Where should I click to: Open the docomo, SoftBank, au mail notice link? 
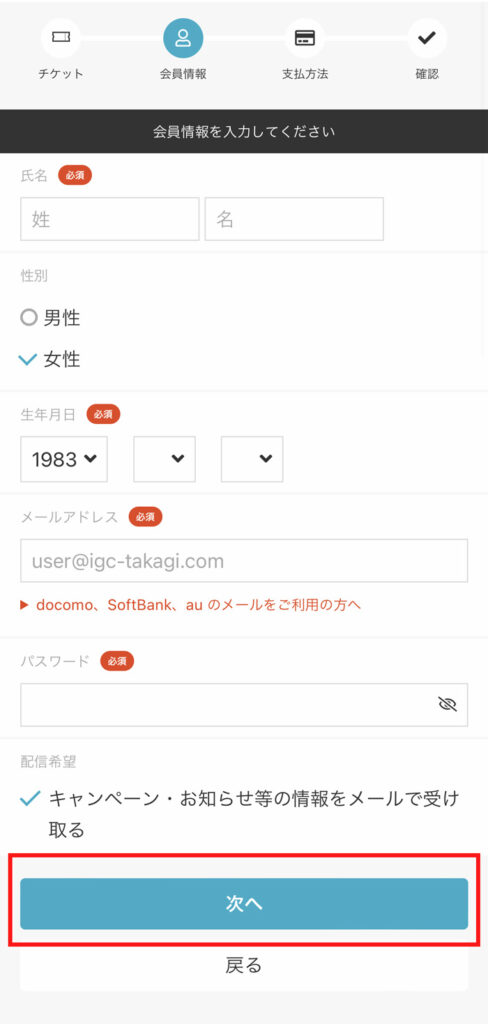pos(199,605)
